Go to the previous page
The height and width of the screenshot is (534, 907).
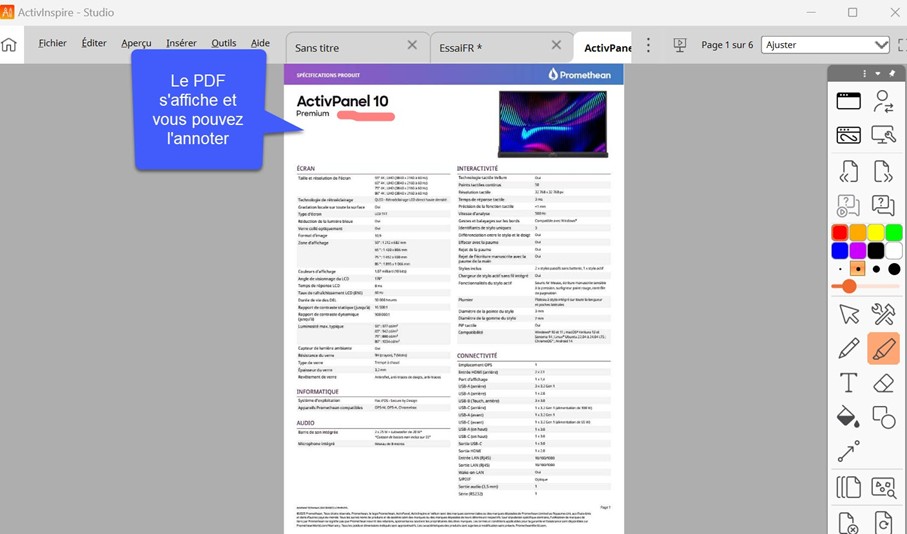click(x=849, y=171)
